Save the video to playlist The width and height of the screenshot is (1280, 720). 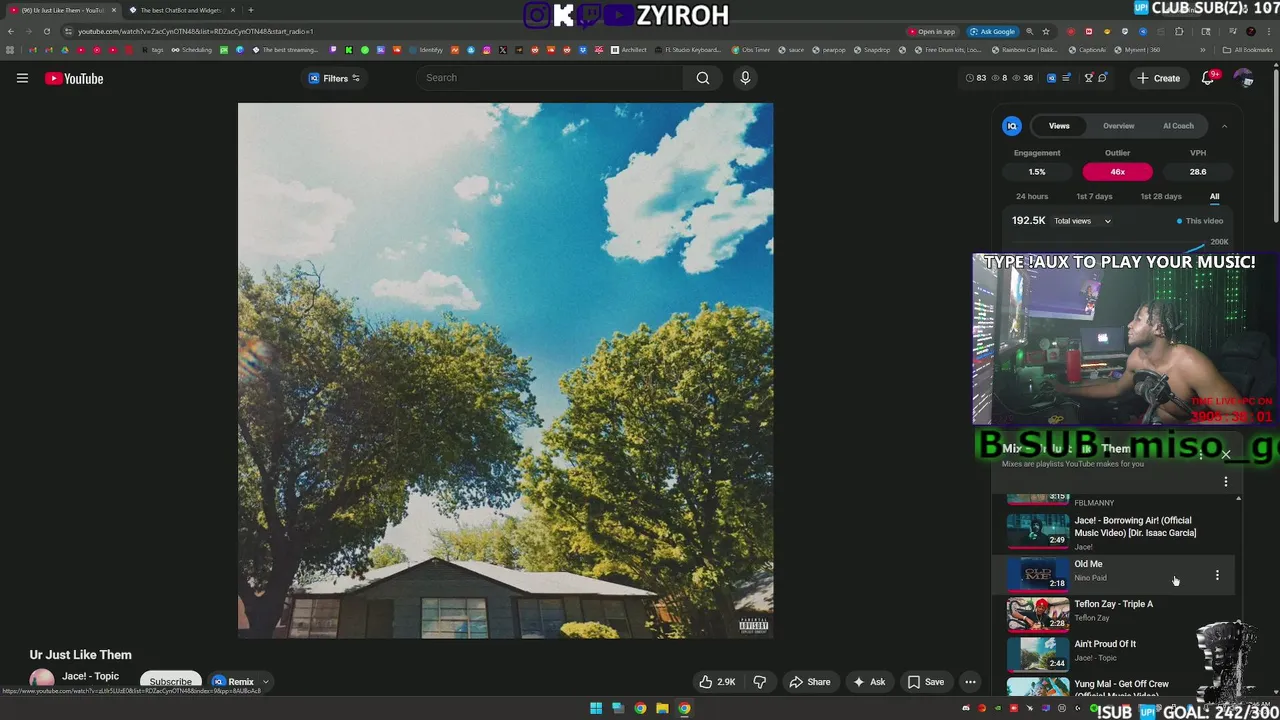[x=925, y=682]
